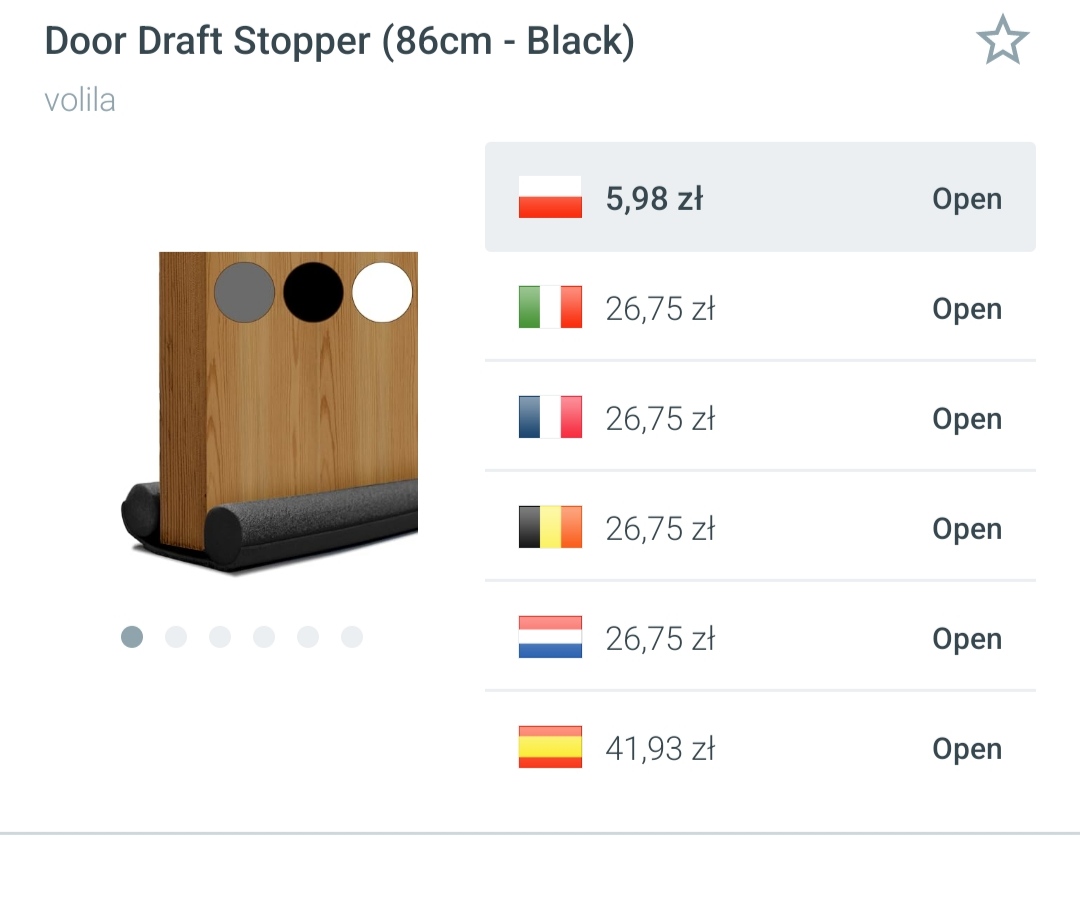Click the gray color circle on image

[x=245, y=292]
